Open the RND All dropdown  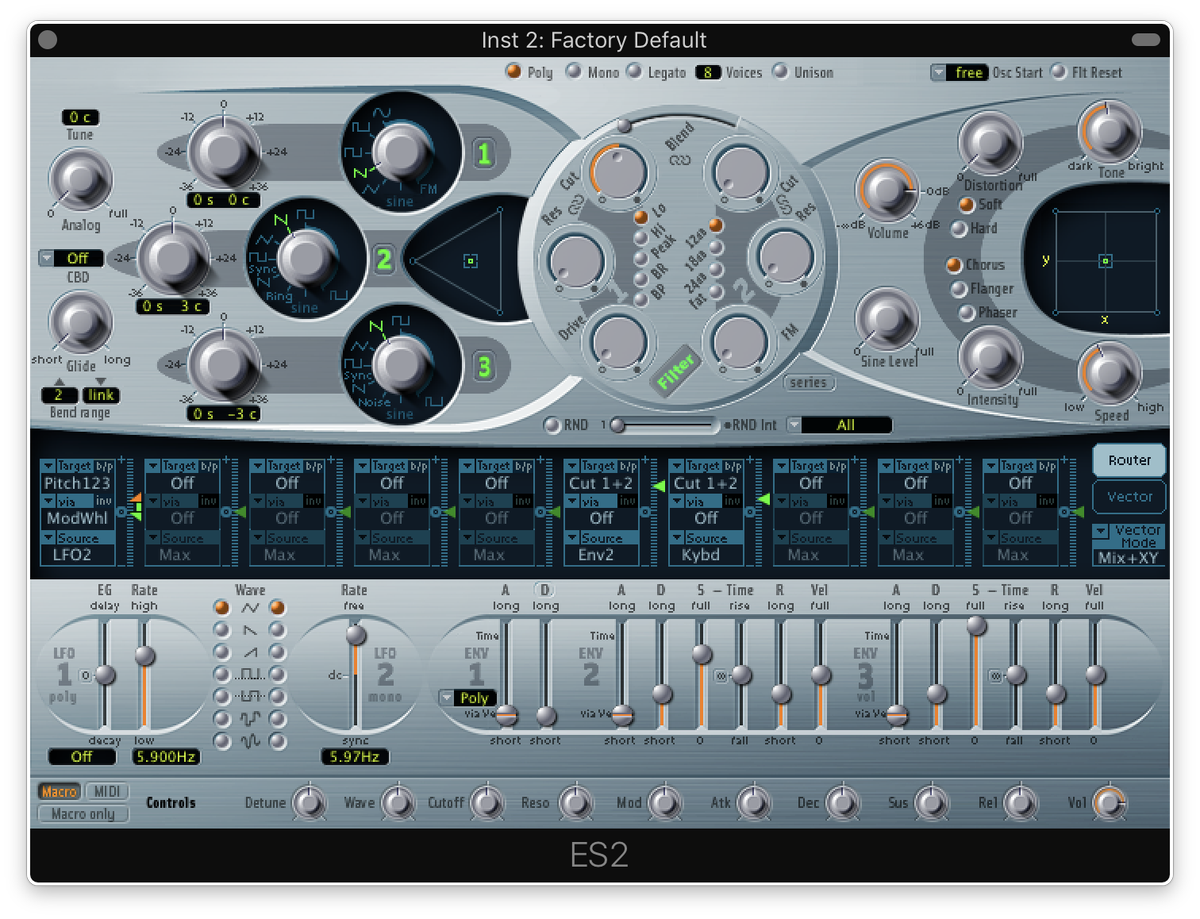coord(838,425)
